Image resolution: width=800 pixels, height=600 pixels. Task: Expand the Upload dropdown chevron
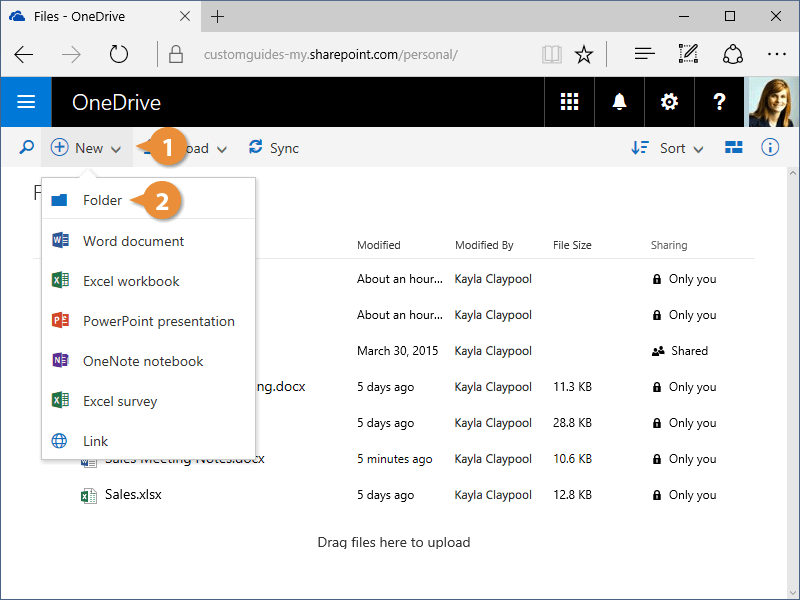point(222,149)
